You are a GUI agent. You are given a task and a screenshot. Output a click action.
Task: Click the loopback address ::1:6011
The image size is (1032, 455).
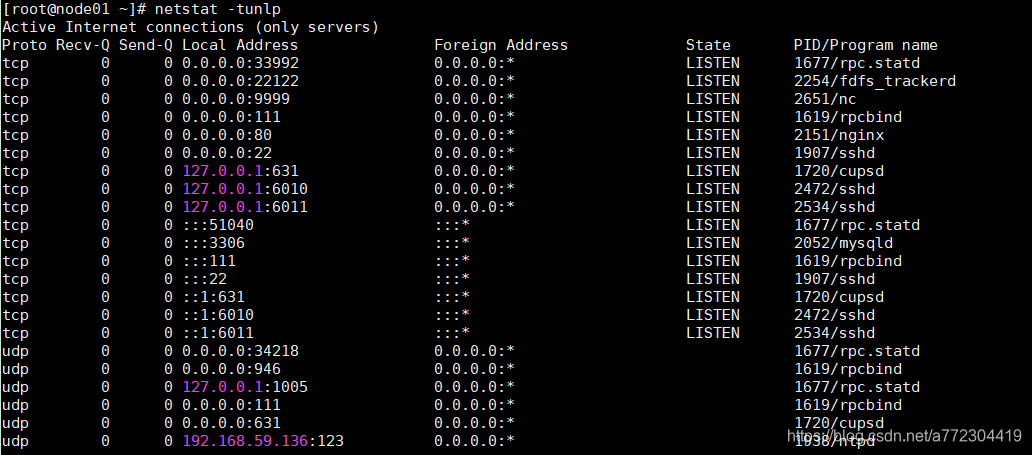pos(218,333)
